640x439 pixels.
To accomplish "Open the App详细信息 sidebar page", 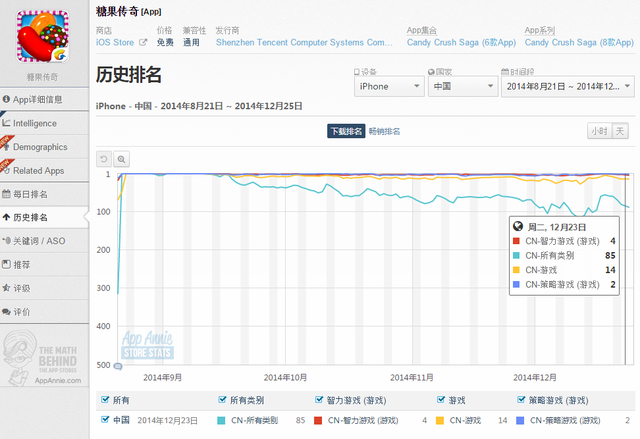I will [x=44, y=99].
